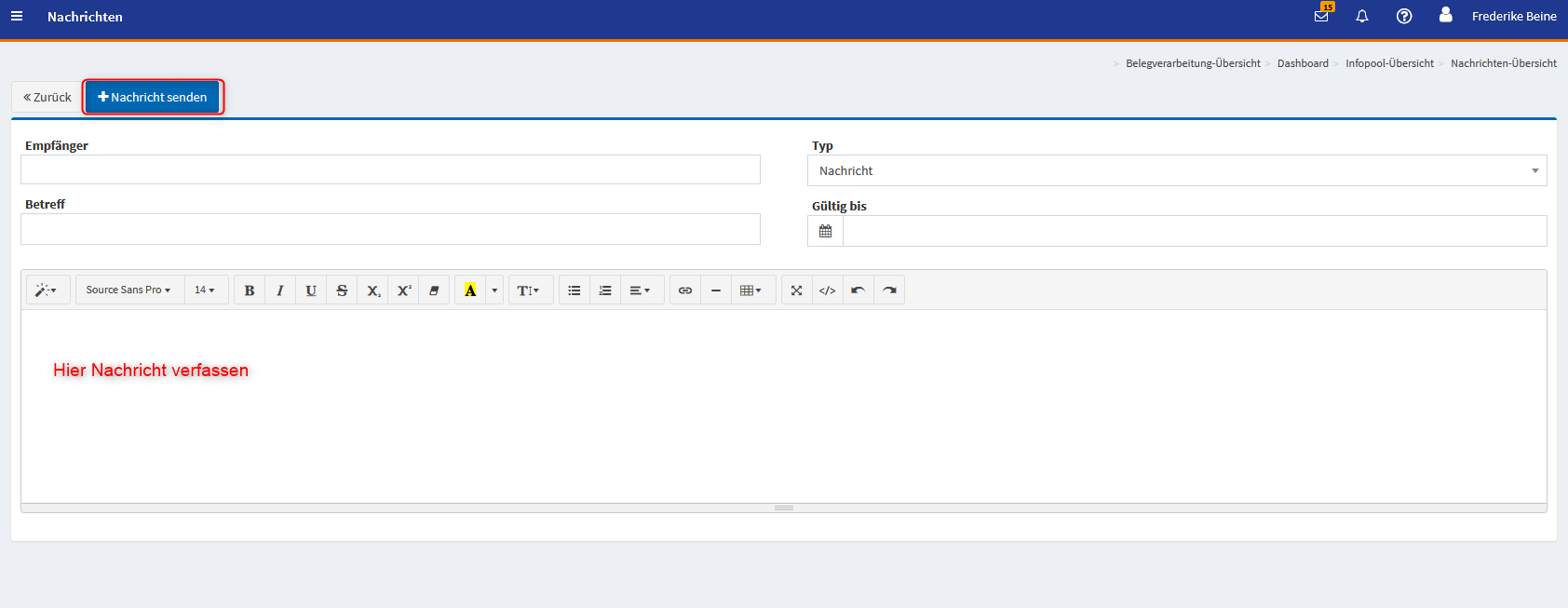The height and width of the screenshot is (608, 1568).
Task: Apply strikethrough to text
Action: click(342, 290)
